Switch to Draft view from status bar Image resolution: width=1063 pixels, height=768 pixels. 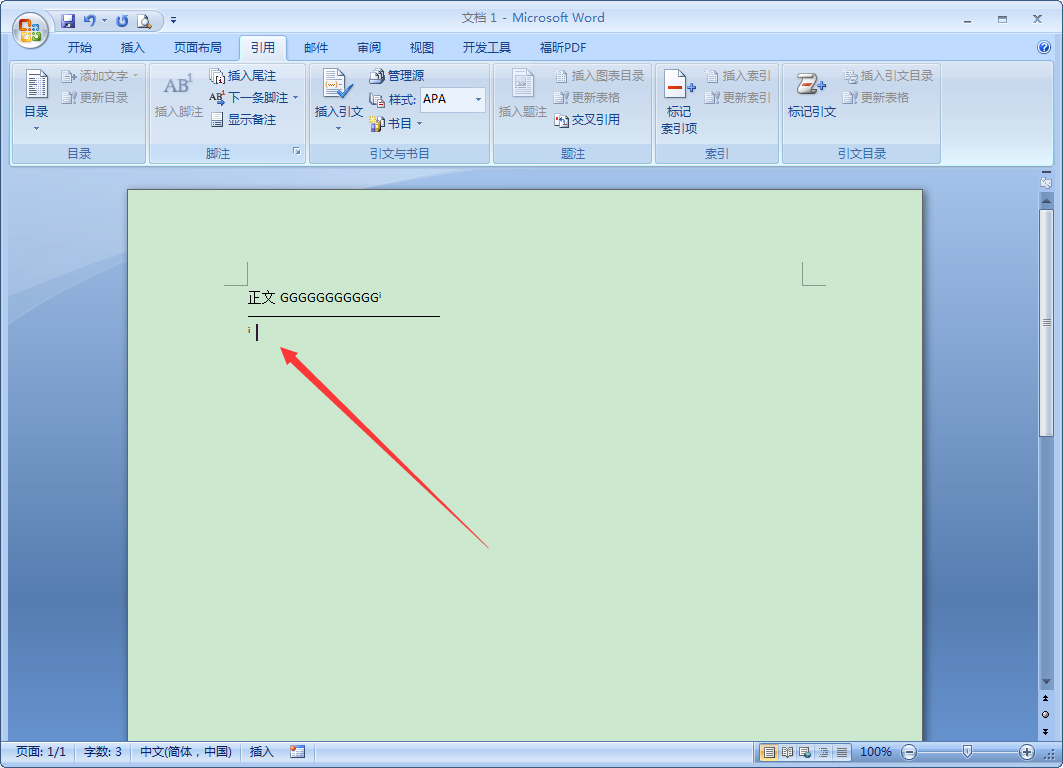[x=840, y=751]
